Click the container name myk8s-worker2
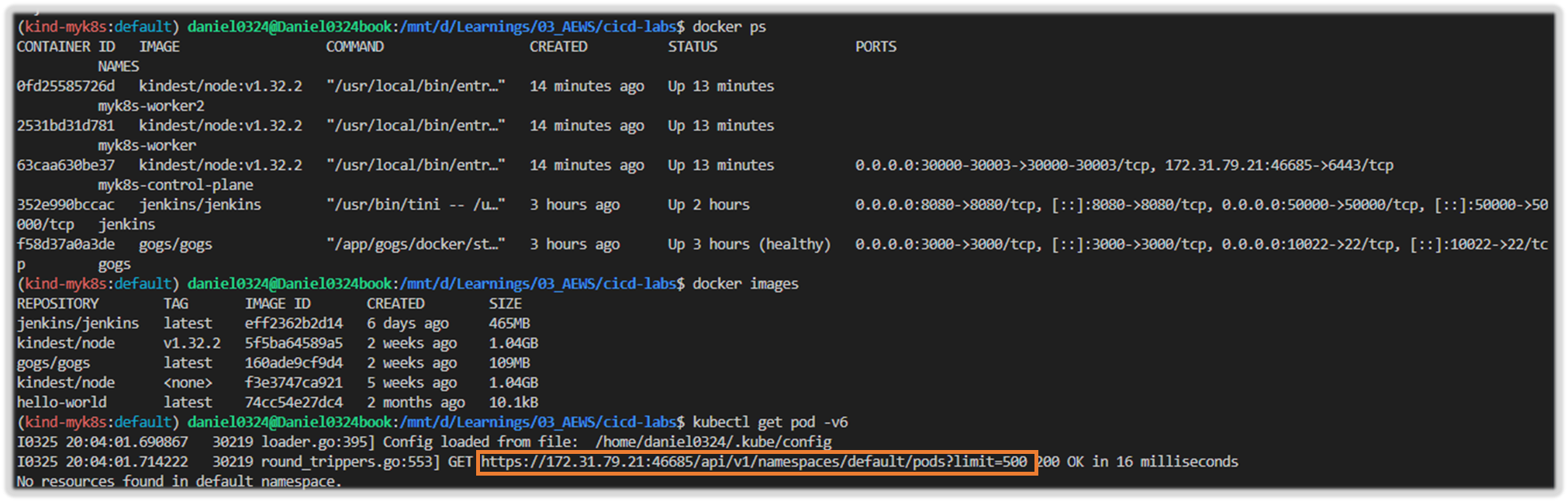Viewport: 1568px width, 502px height. tap(151, 106)
